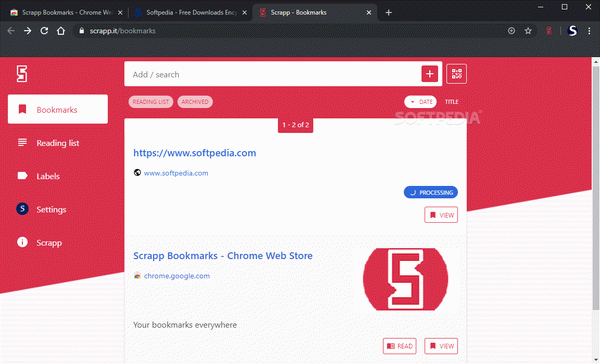Open the Reading list section
The width and height of the screenshot is (600, 364).
58,143
